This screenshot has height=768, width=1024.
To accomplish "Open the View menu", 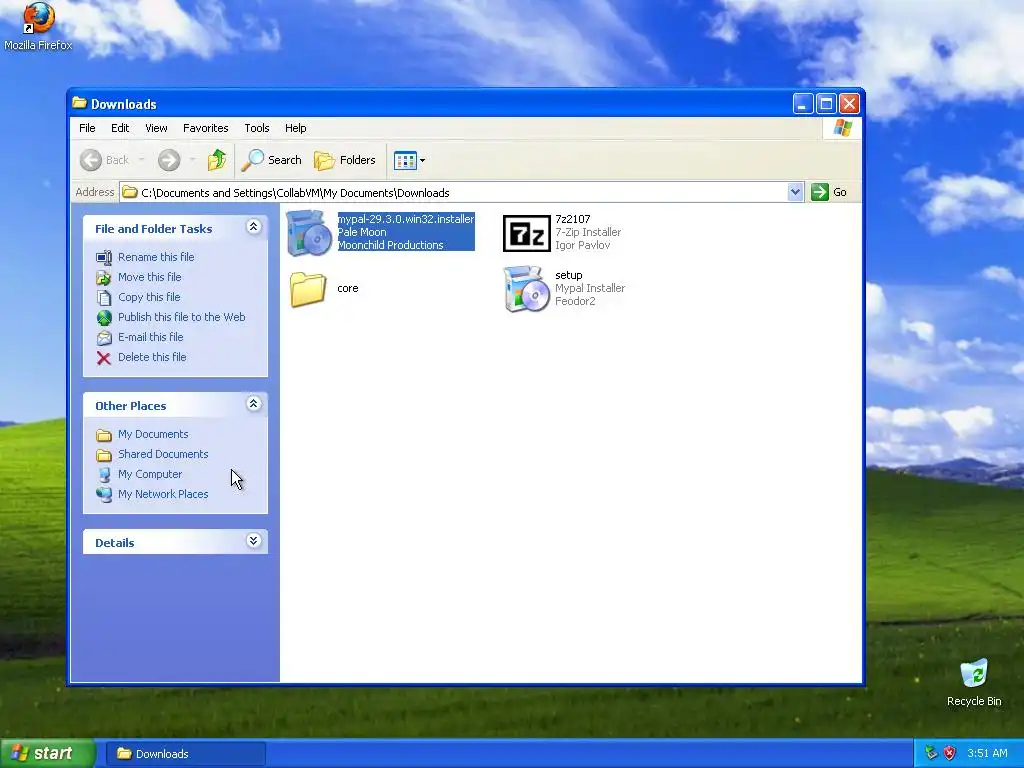I will (156, 128).
